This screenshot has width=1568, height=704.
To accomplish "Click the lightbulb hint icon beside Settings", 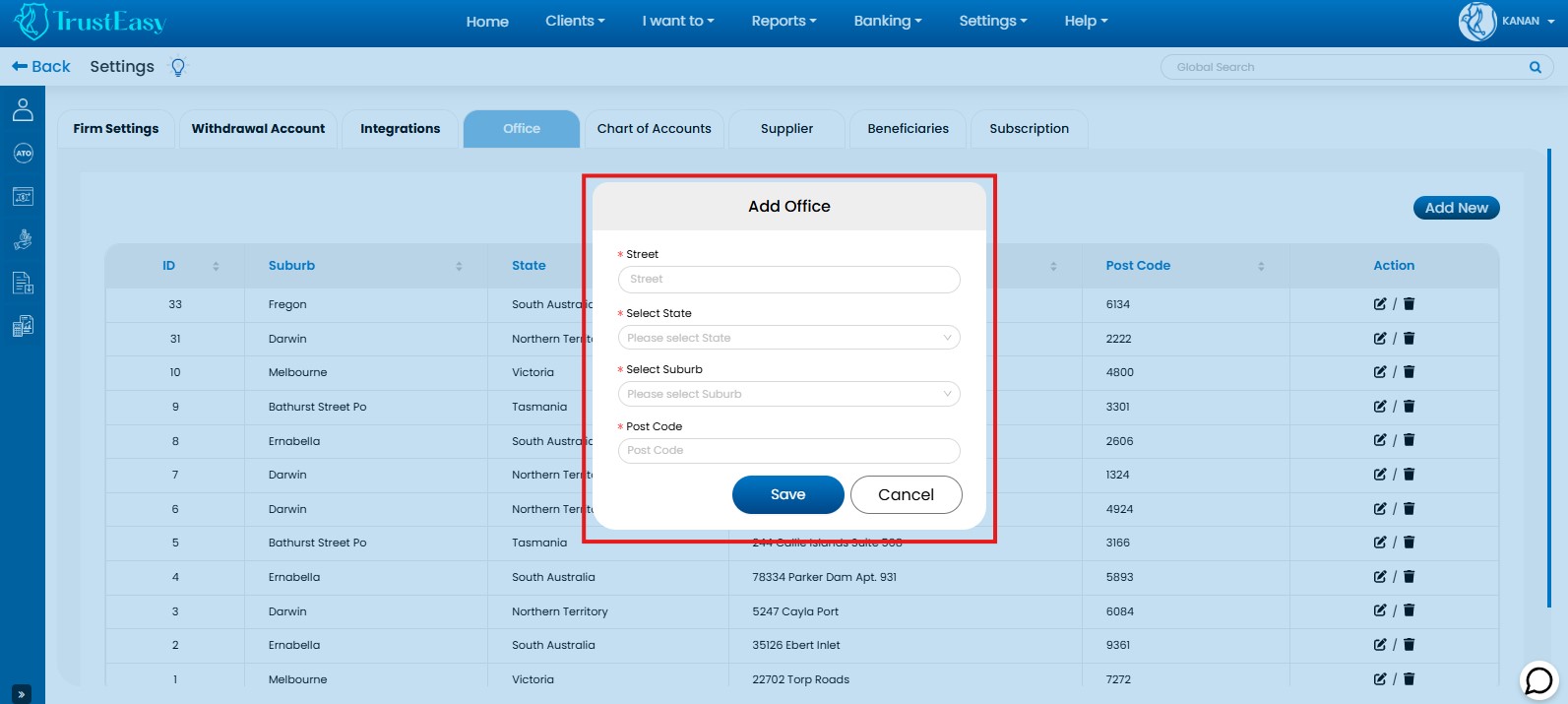I will pyautogui.click(x=178, y=67).
